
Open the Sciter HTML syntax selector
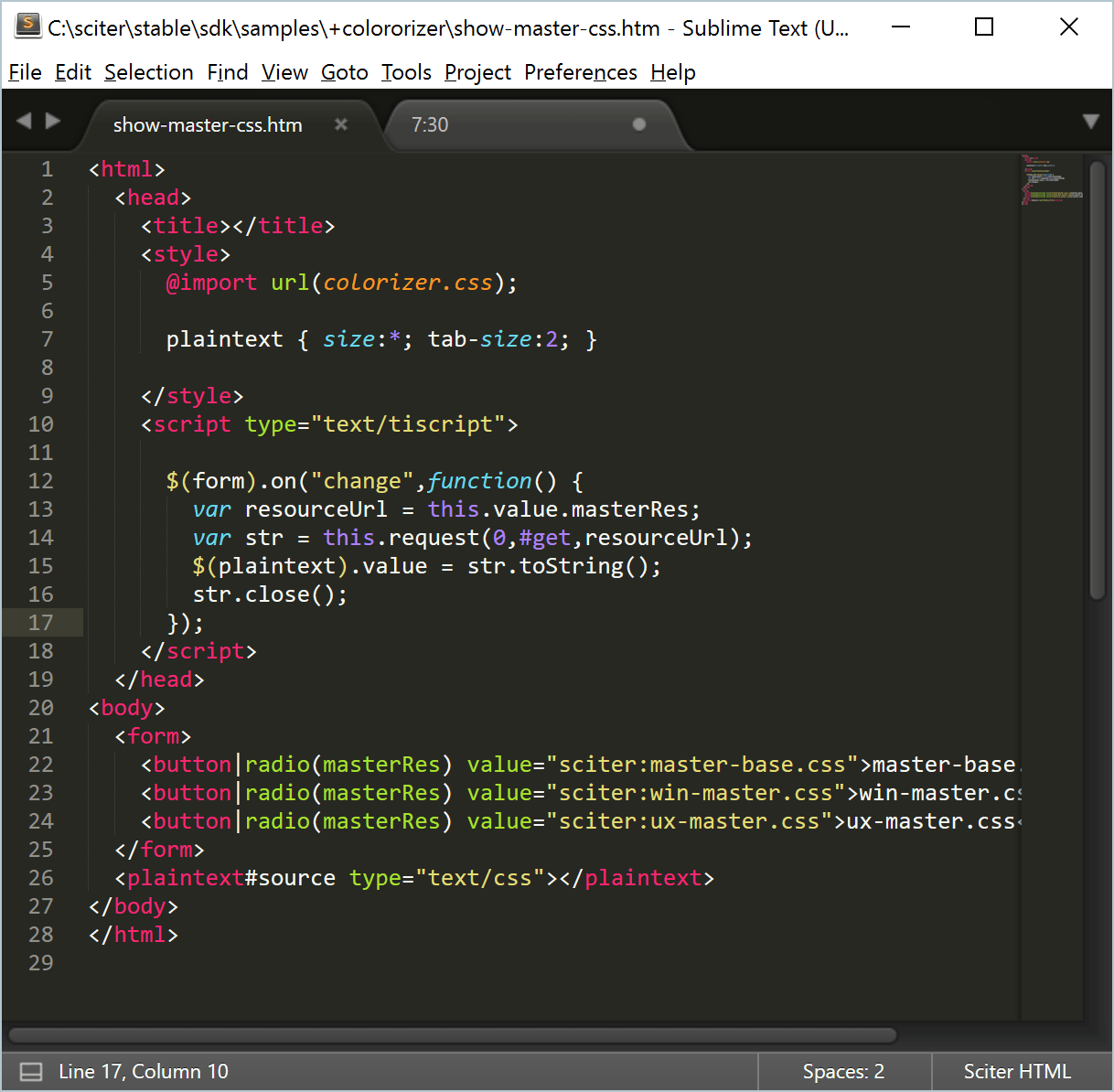(x=1018, y=1071)
